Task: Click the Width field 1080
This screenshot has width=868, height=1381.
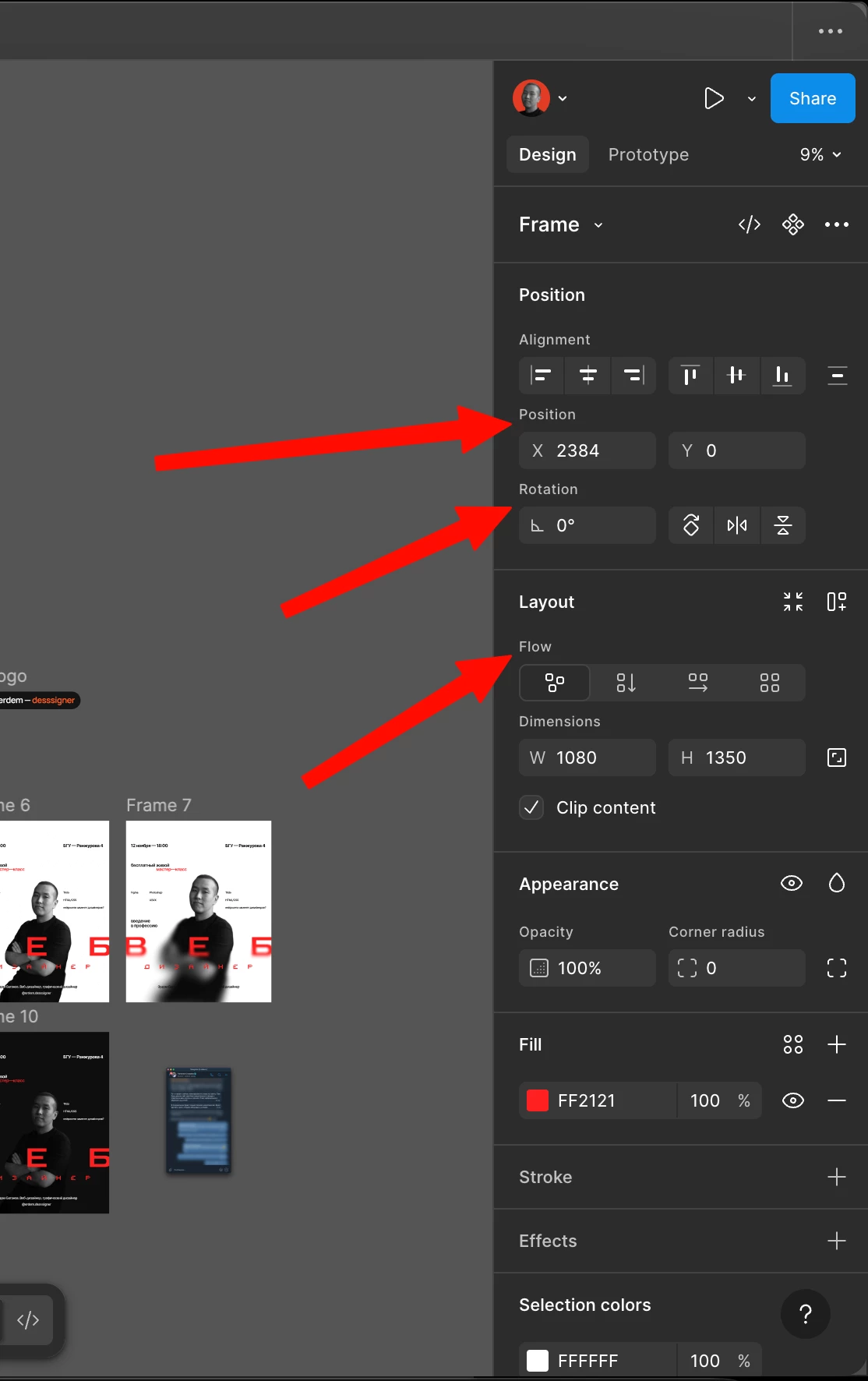Action: tap(587, 758)
